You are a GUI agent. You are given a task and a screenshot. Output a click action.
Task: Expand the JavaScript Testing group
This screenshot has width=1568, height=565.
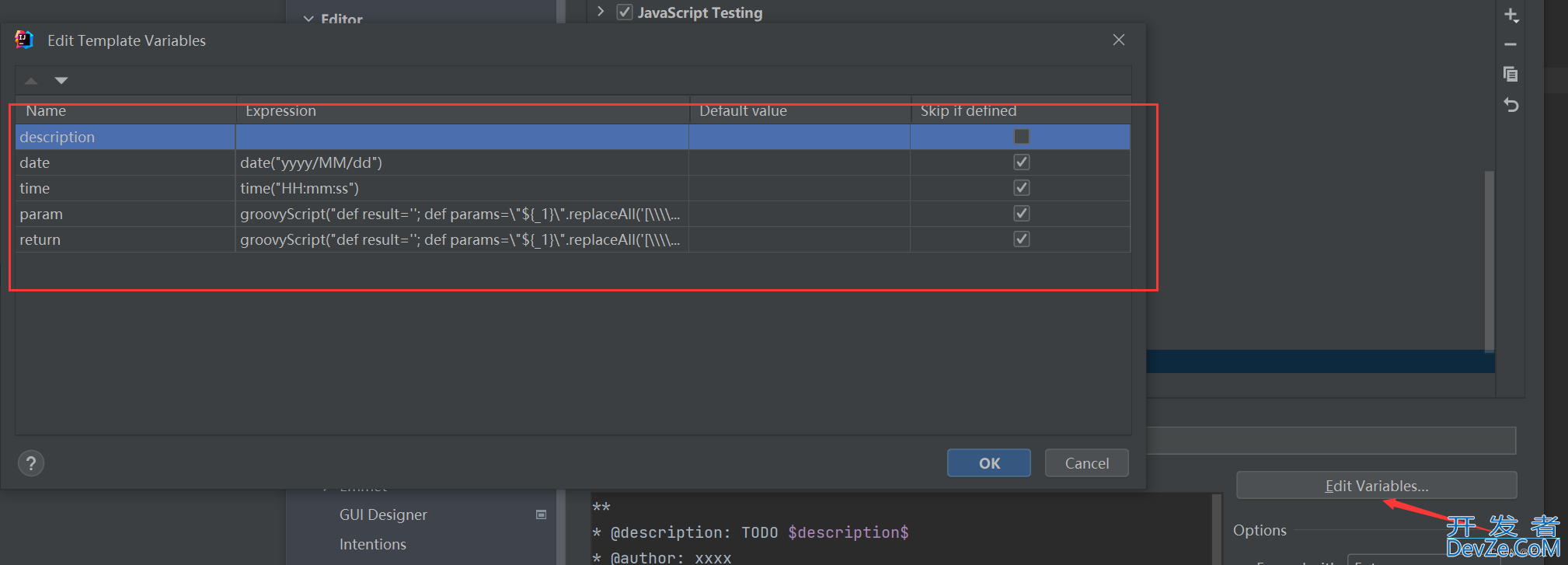click(601, 12)
